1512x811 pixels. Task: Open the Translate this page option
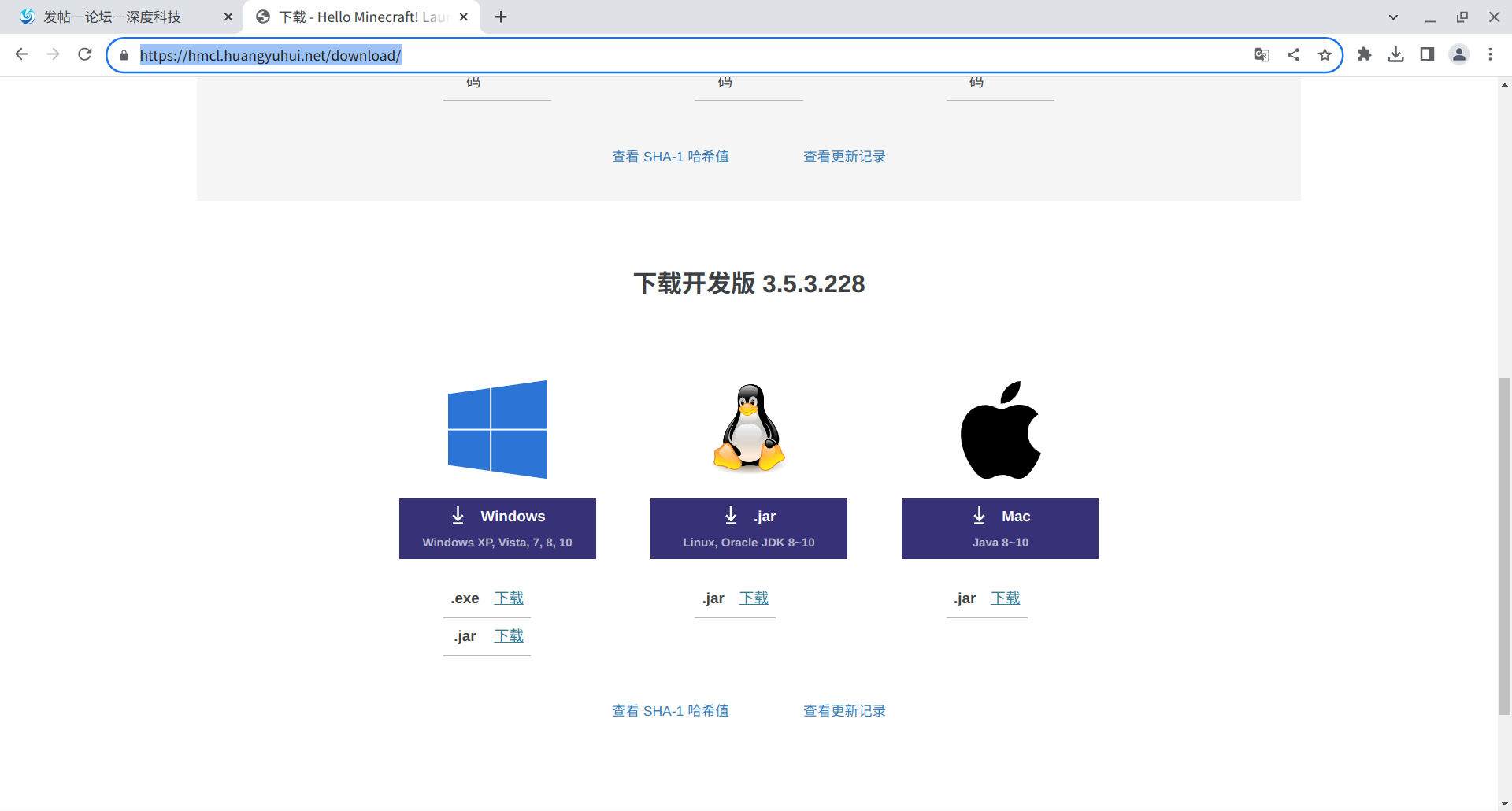1262,54
